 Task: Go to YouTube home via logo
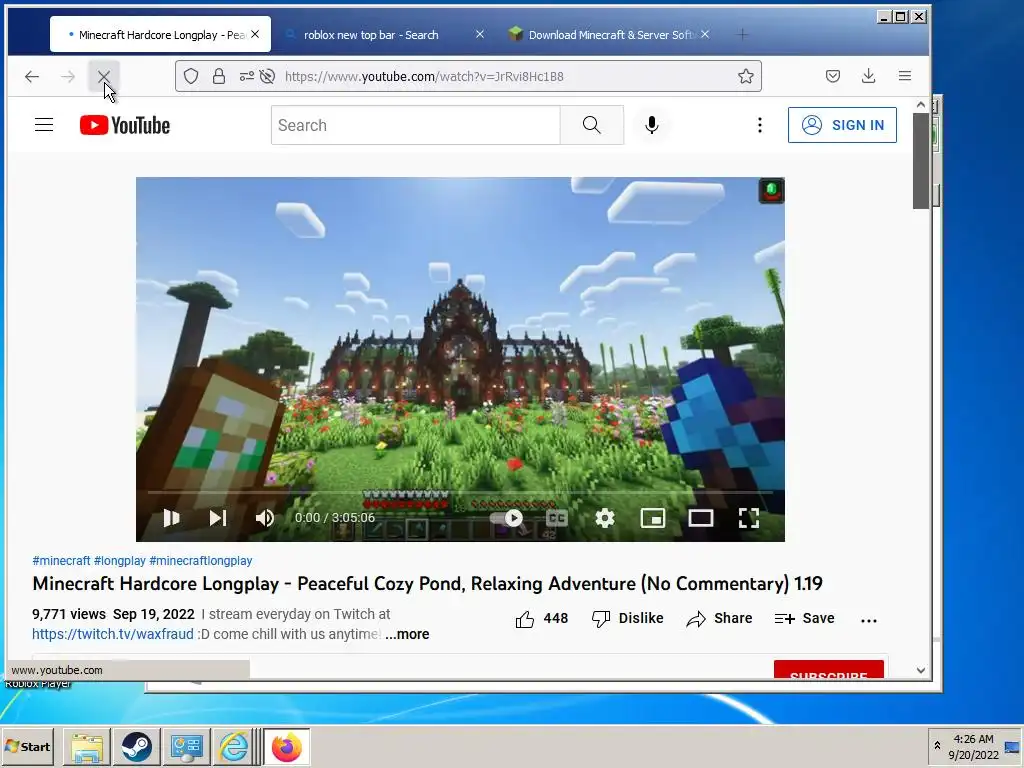[x=125, y=125]
